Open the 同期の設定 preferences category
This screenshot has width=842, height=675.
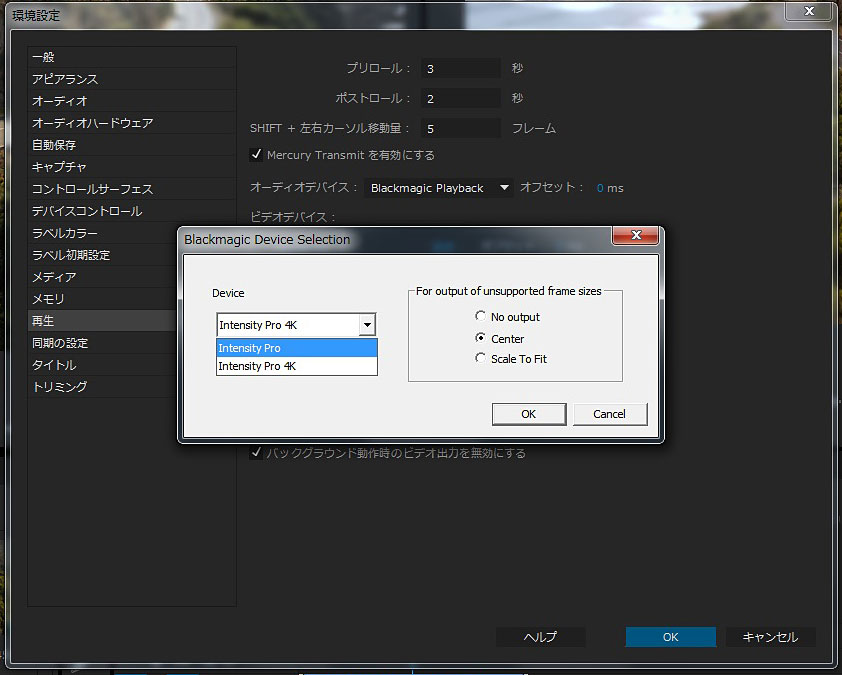click(x=103, y=343)
